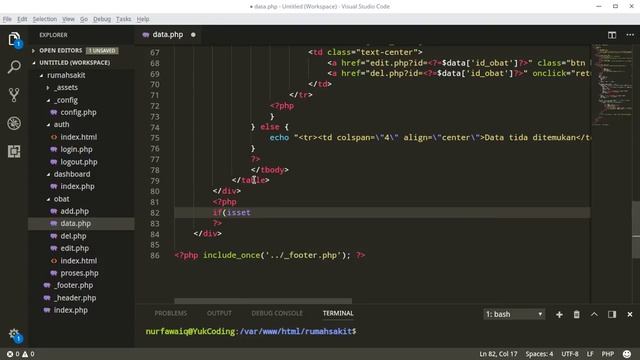
Task: Open the Edit menu
Action: [22, 19]
